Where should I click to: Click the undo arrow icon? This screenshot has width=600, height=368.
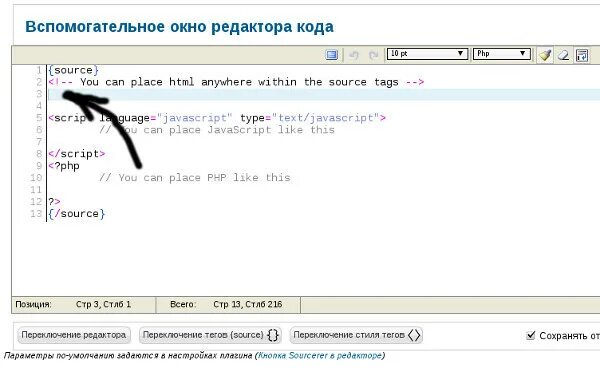pyautogui.click(x=354, y=55)
